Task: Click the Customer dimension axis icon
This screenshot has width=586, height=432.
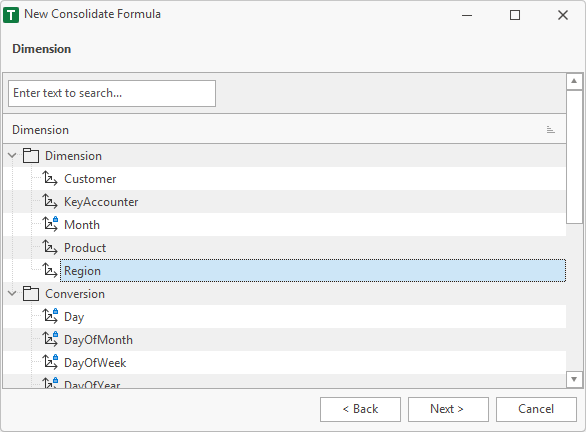Action: tap(50, 178)
